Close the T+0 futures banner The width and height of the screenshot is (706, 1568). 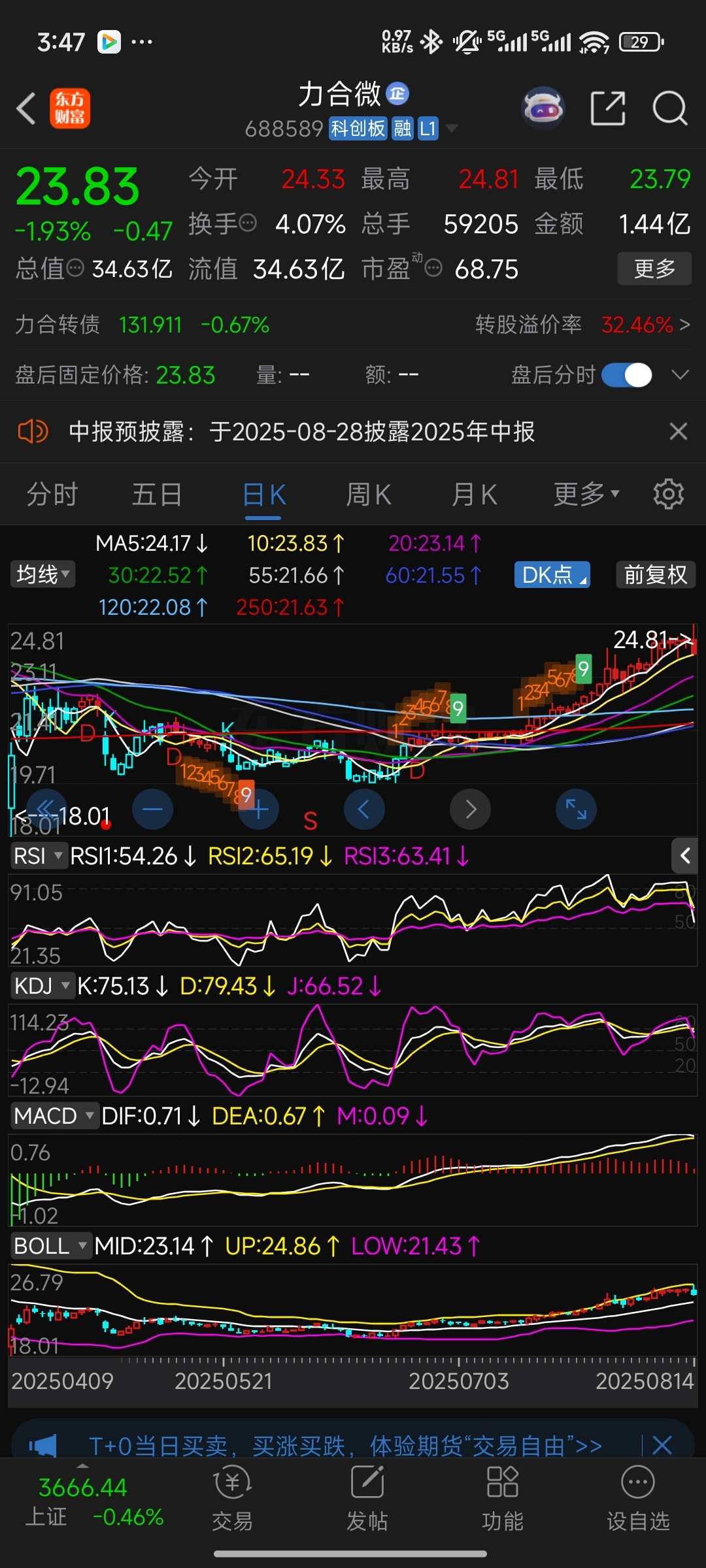click(662, 1445)
